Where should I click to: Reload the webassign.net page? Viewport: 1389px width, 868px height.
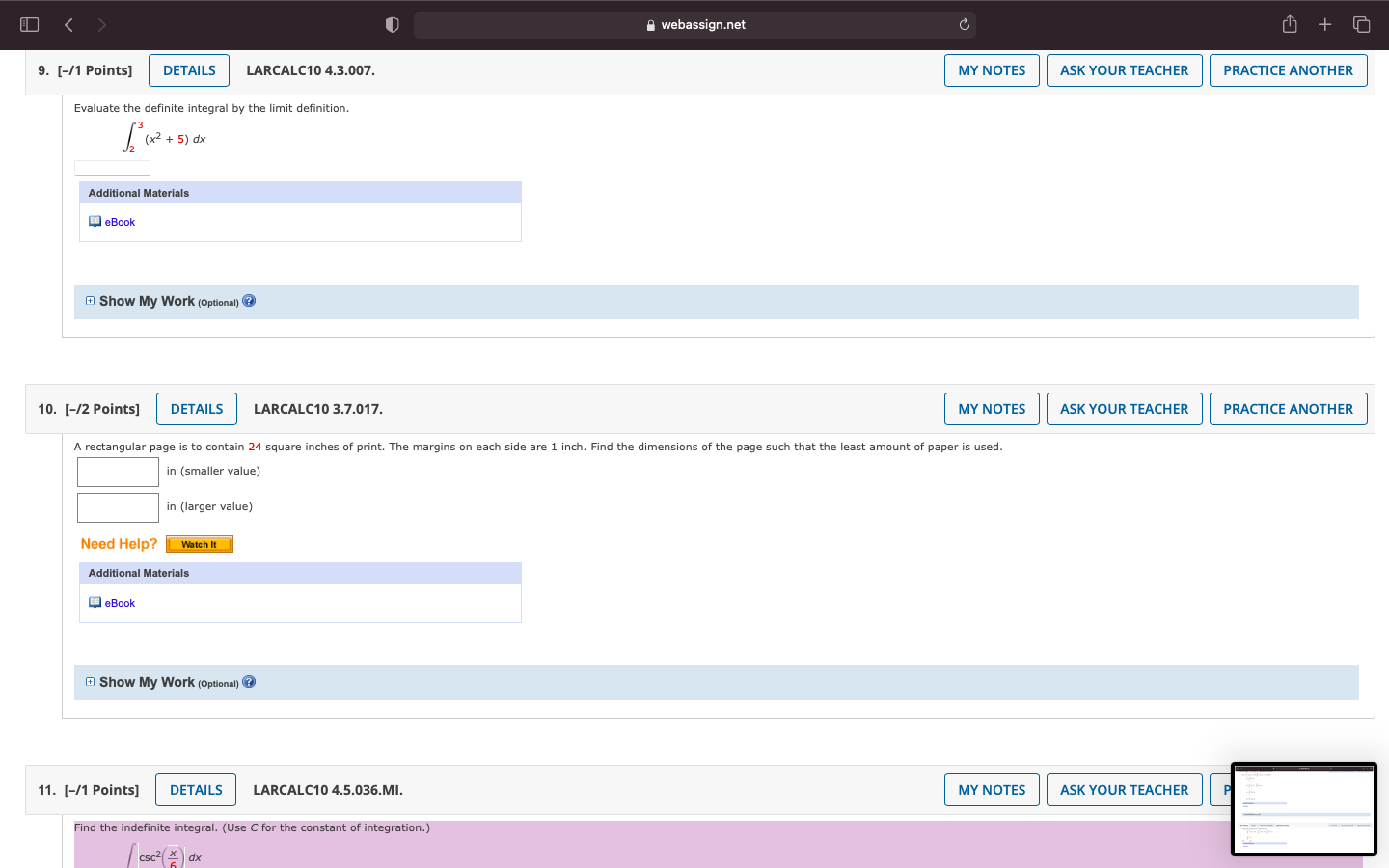(964, 24)
